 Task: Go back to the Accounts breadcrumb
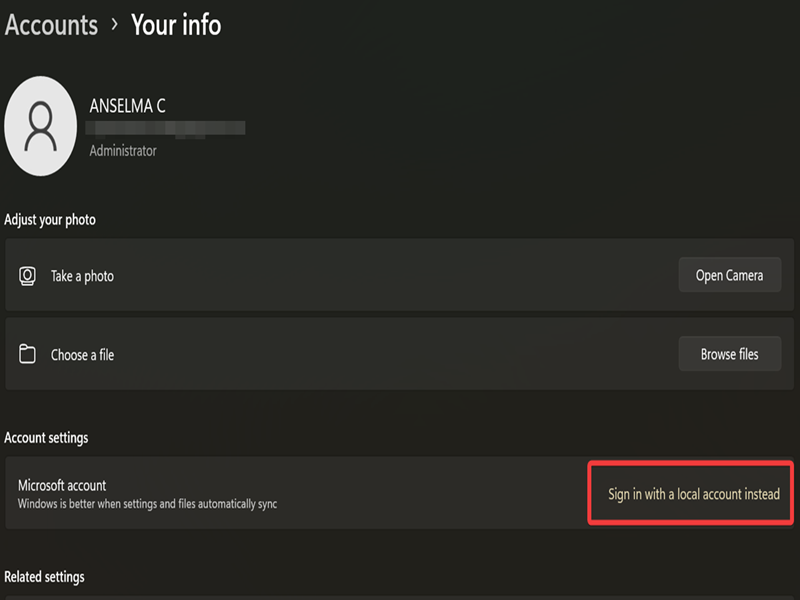tap(51, 24)
